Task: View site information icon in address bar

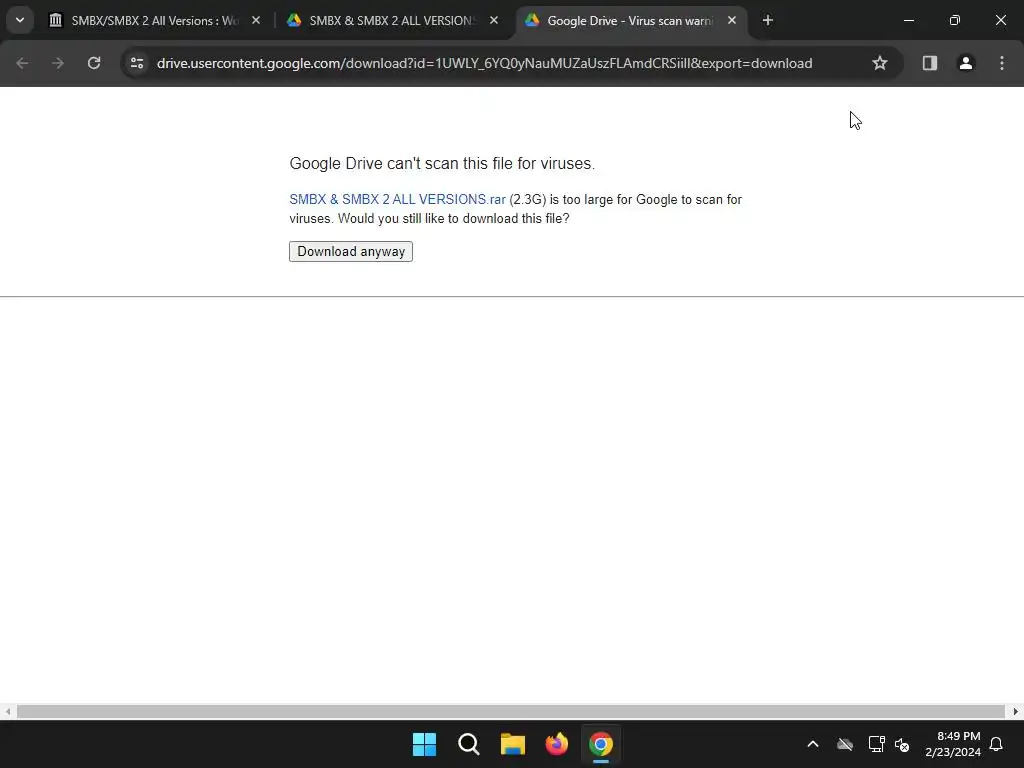Action: coord(137,63)
